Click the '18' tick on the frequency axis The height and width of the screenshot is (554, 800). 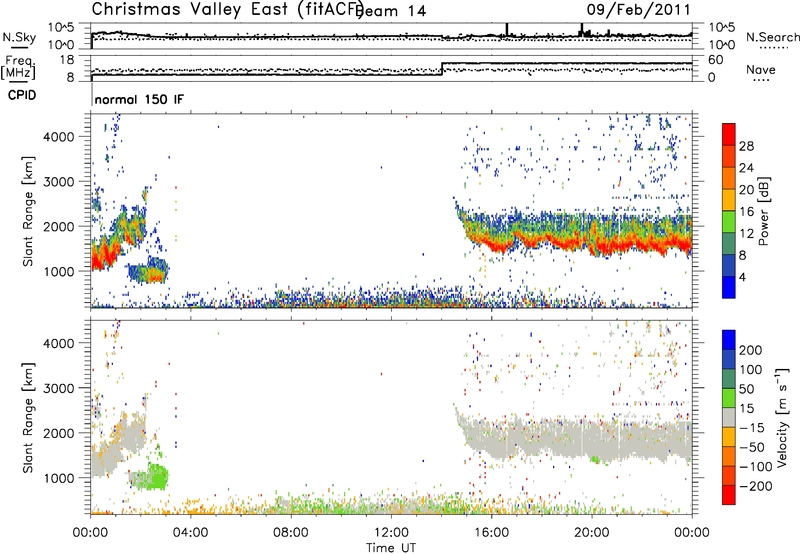coord(66,60)
